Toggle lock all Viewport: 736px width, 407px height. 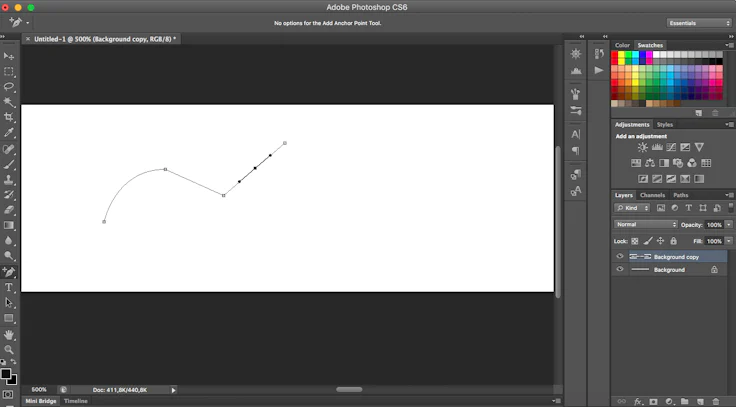tap(674, 241)
